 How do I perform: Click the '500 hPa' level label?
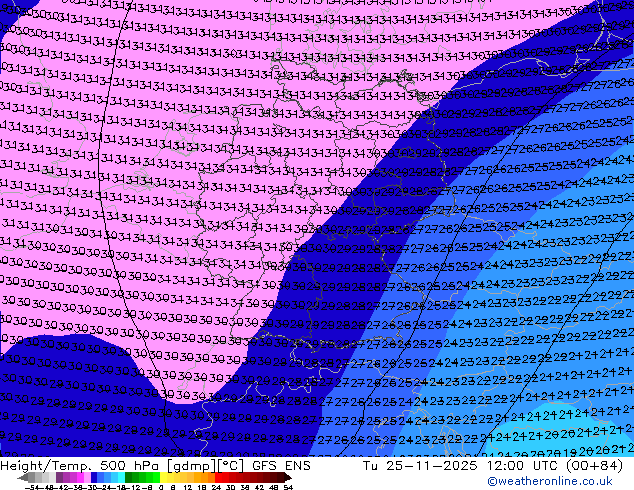(129, 466)
